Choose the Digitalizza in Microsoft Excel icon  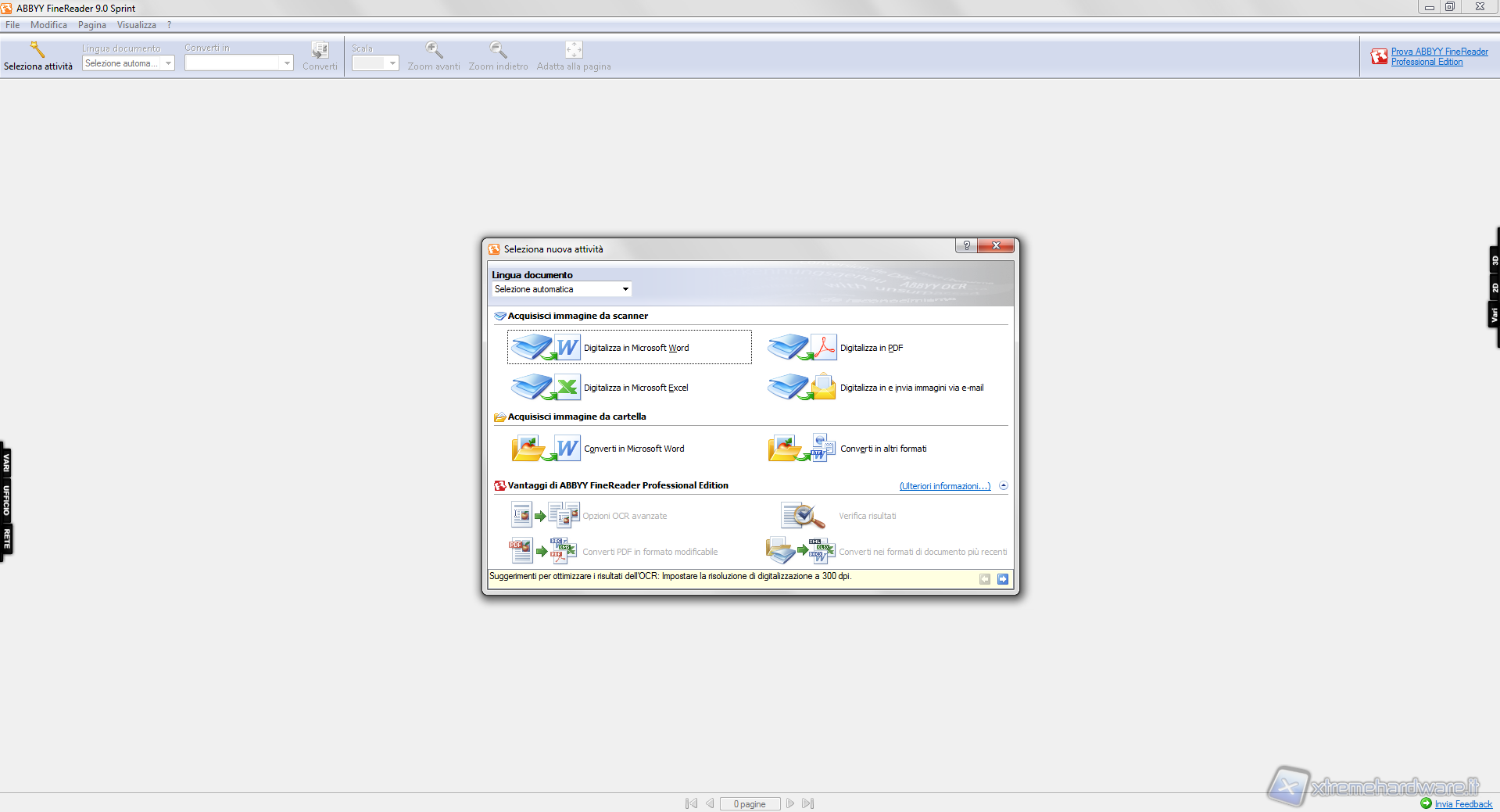(x=546, y=387)
